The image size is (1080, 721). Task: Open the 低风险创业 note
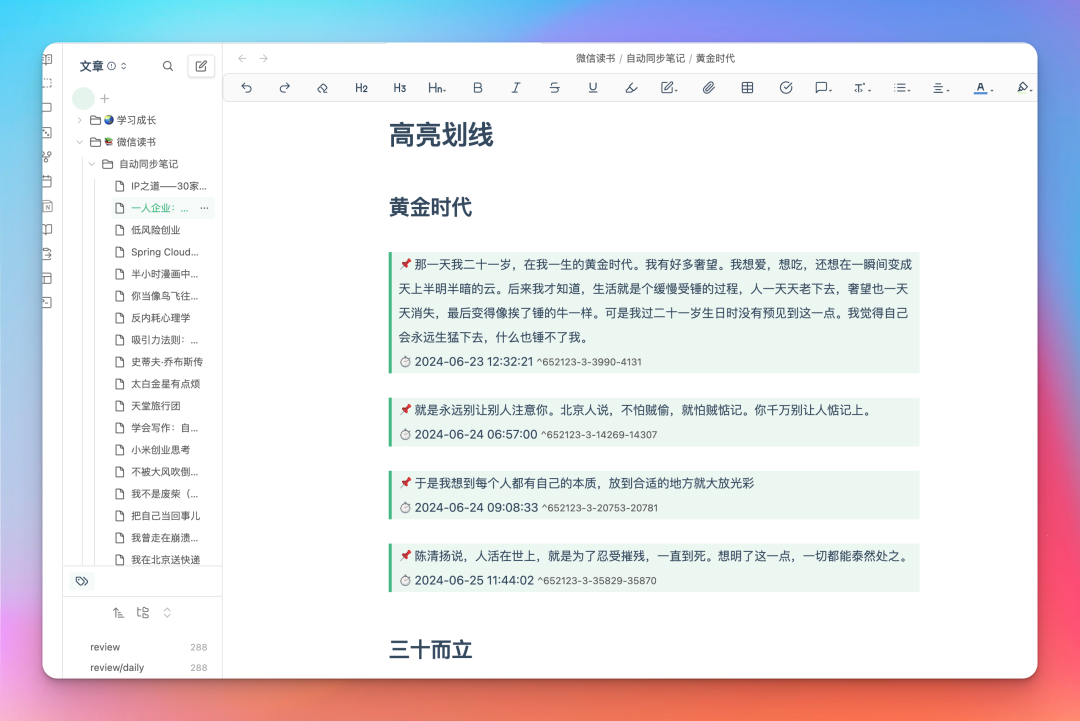point(155,230)
